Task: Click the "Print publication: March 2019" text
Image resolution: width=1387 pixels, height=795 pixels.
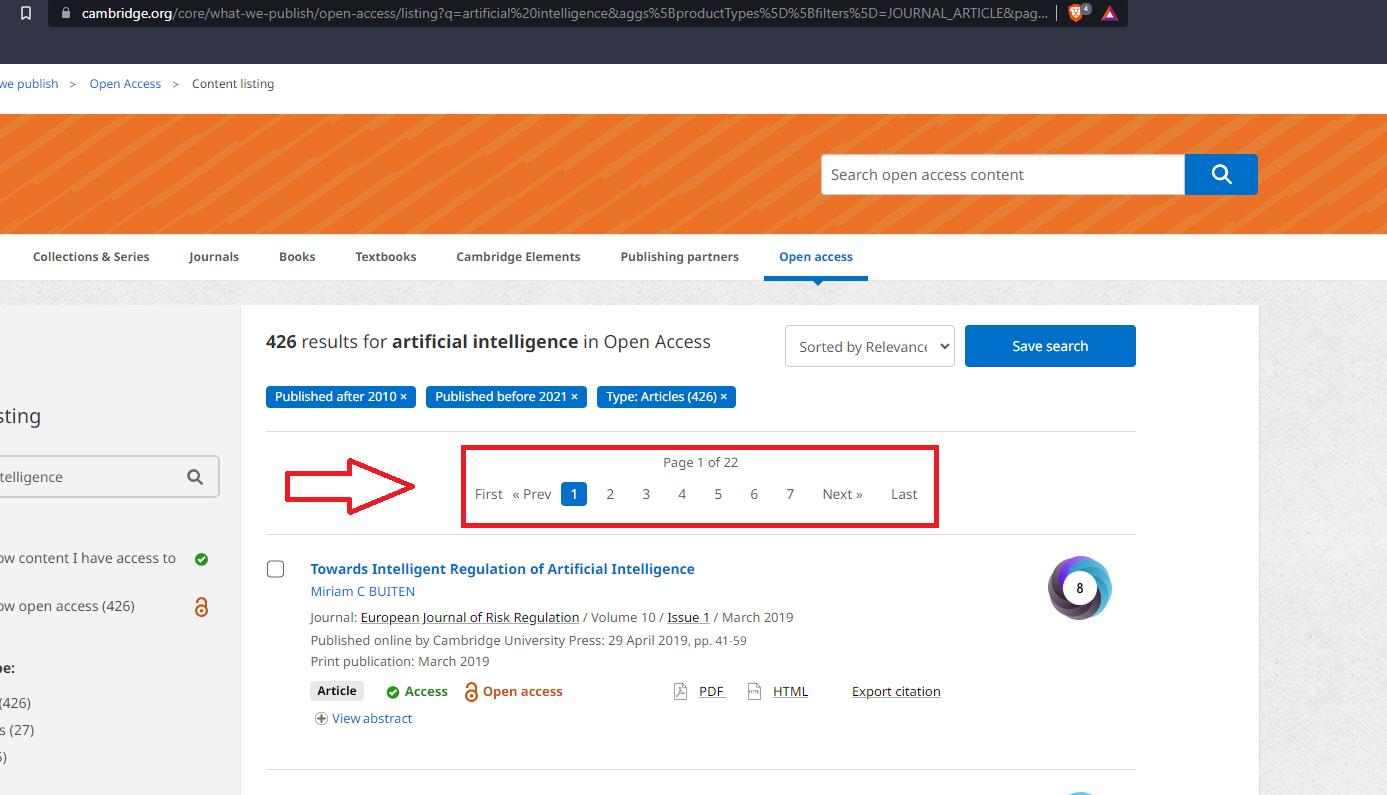Action: point(400,661)
